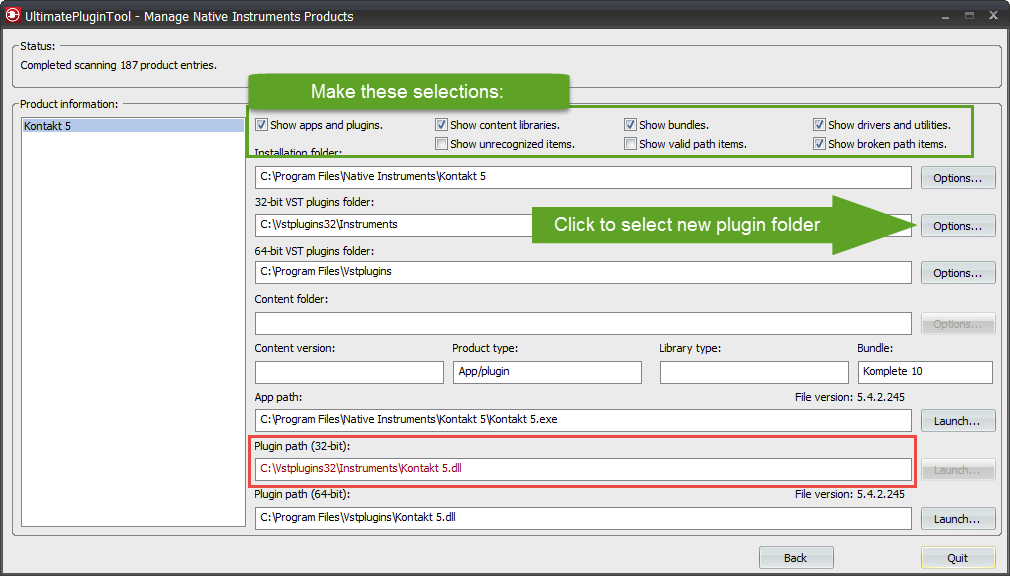Maximize the UltimatePluginTool window
Viewport: 1010px width, 576px height.
pos(969,15)
